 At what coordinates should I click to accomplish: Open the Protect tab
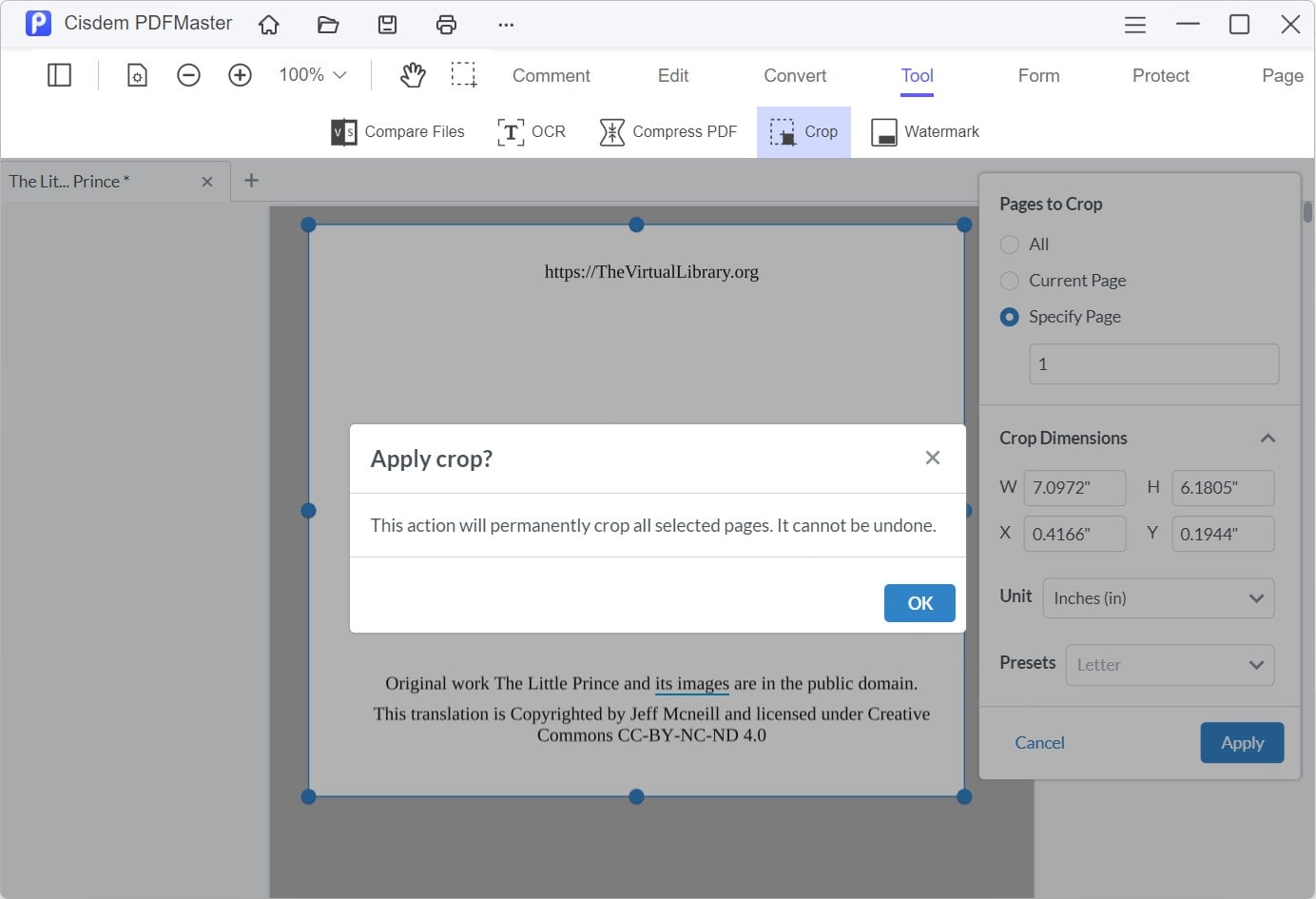pyautogui.click(x=1160, y=76)
